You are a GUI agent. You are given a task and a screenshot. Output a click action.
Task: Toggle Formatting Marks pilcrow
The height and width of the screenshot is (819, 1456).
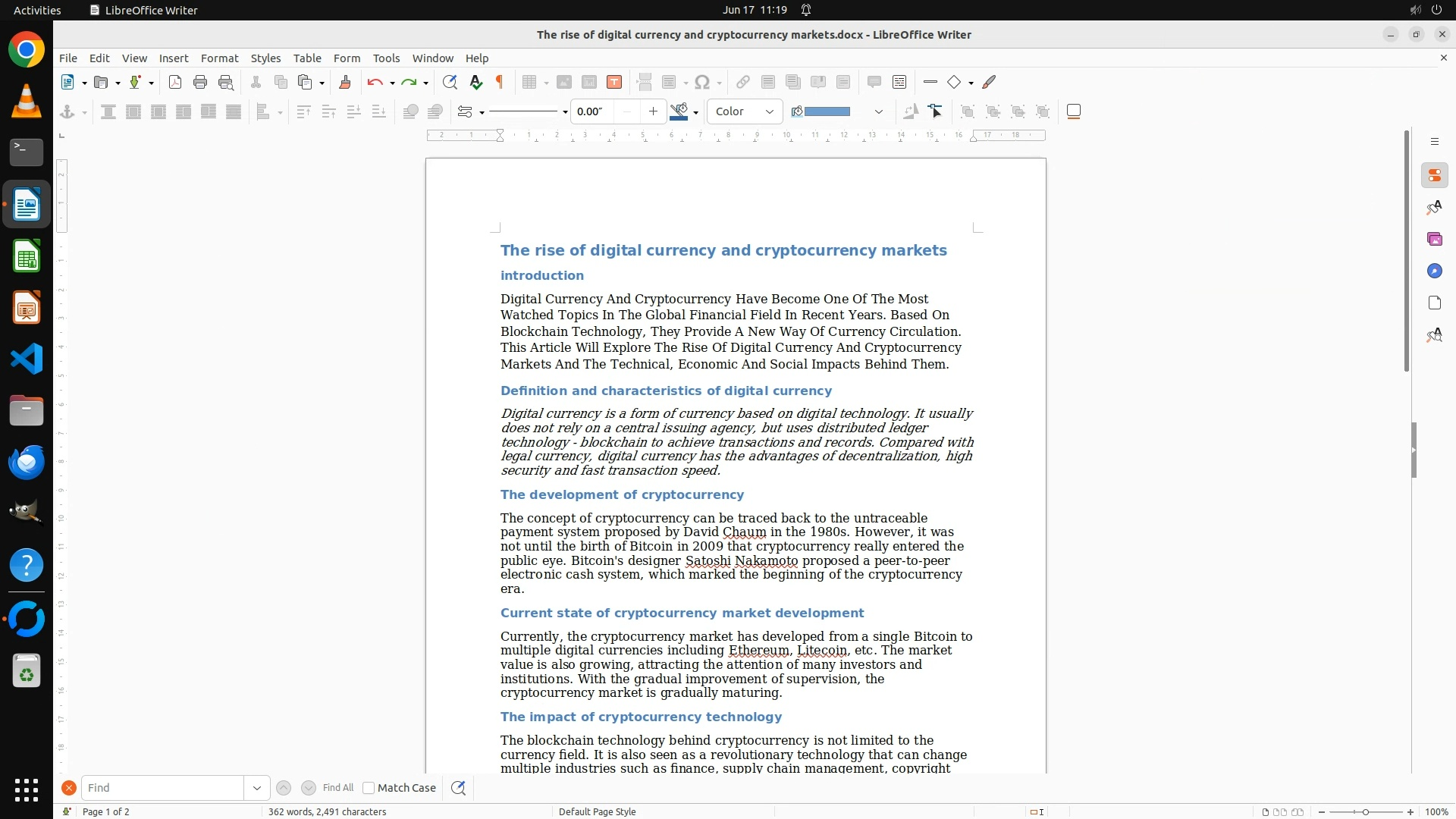(x=500, y=83)
